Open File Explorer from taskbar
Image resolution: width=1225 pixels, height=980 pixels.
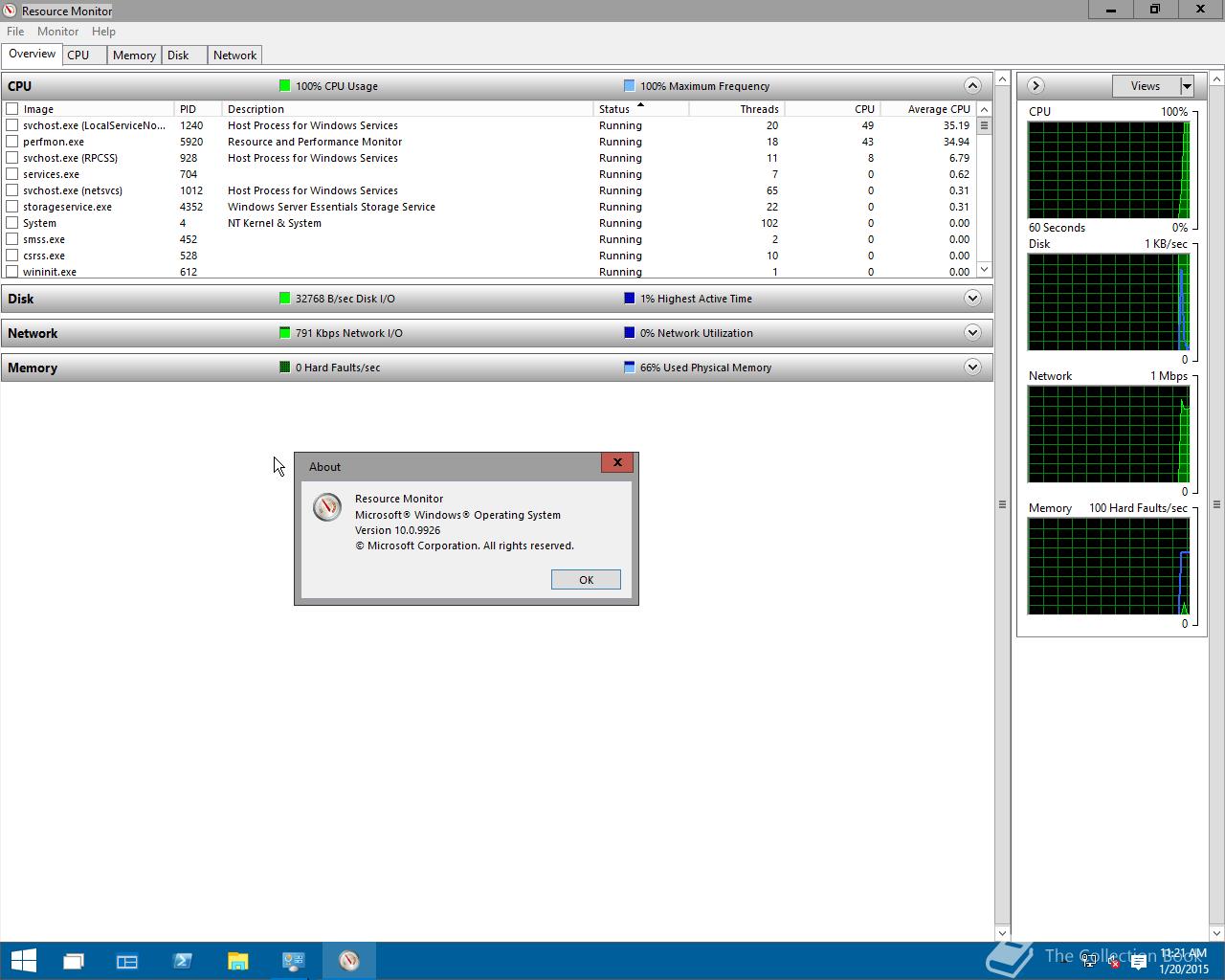click(237, 961)
